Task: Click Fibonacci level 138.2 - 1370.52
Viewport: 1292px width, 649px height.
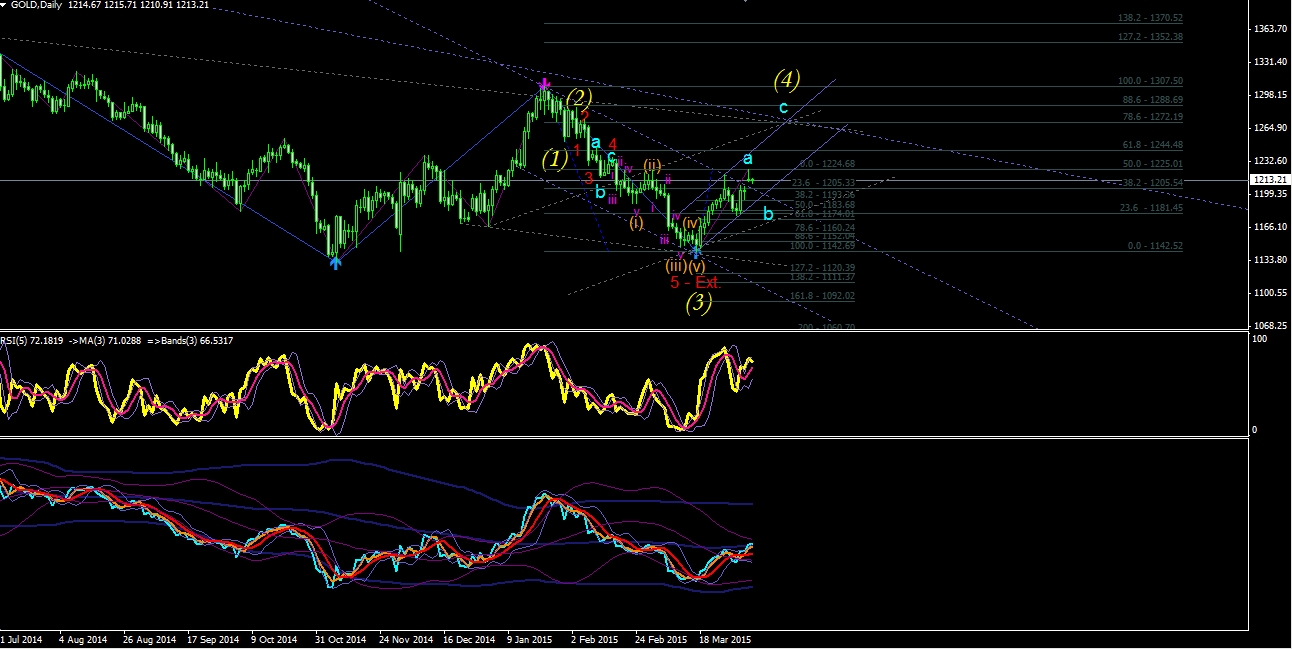Action: pos(1150,18)
